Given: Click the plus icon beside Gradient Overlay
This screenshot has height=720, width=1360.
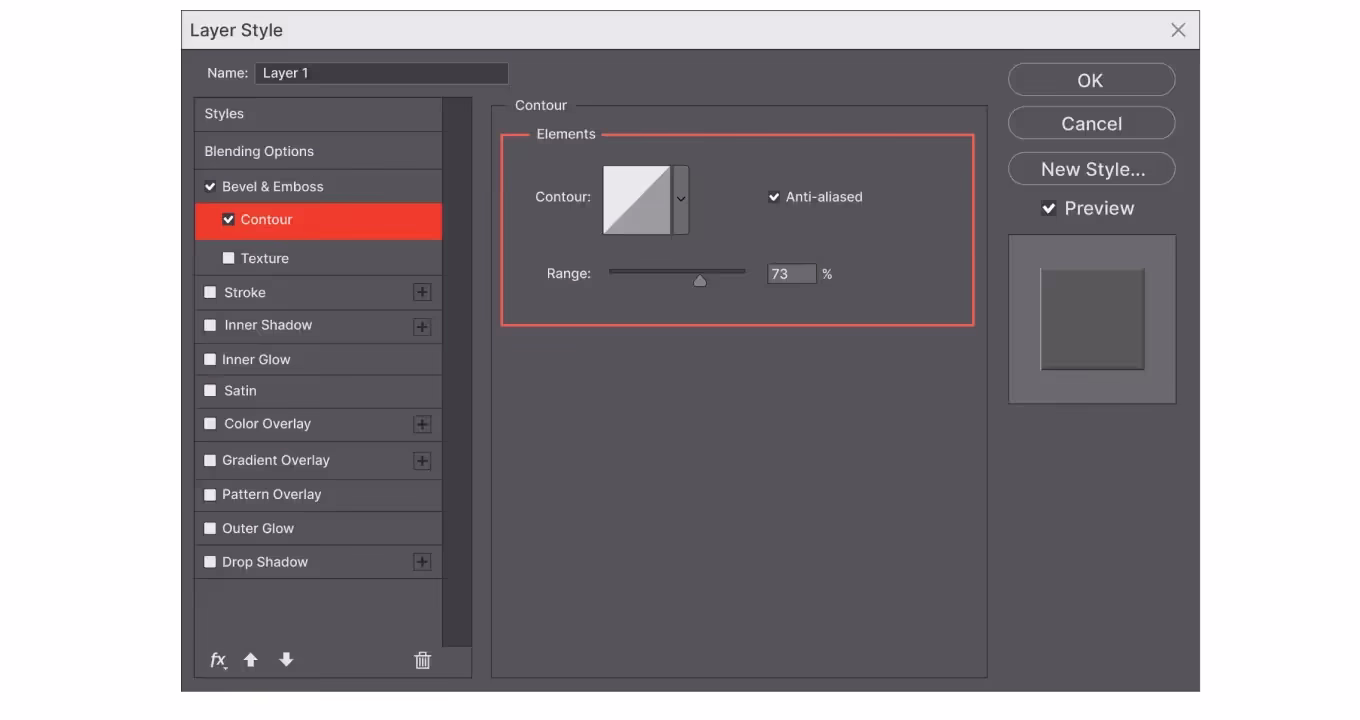Looking at the screenshot, I should click(422, 461).
